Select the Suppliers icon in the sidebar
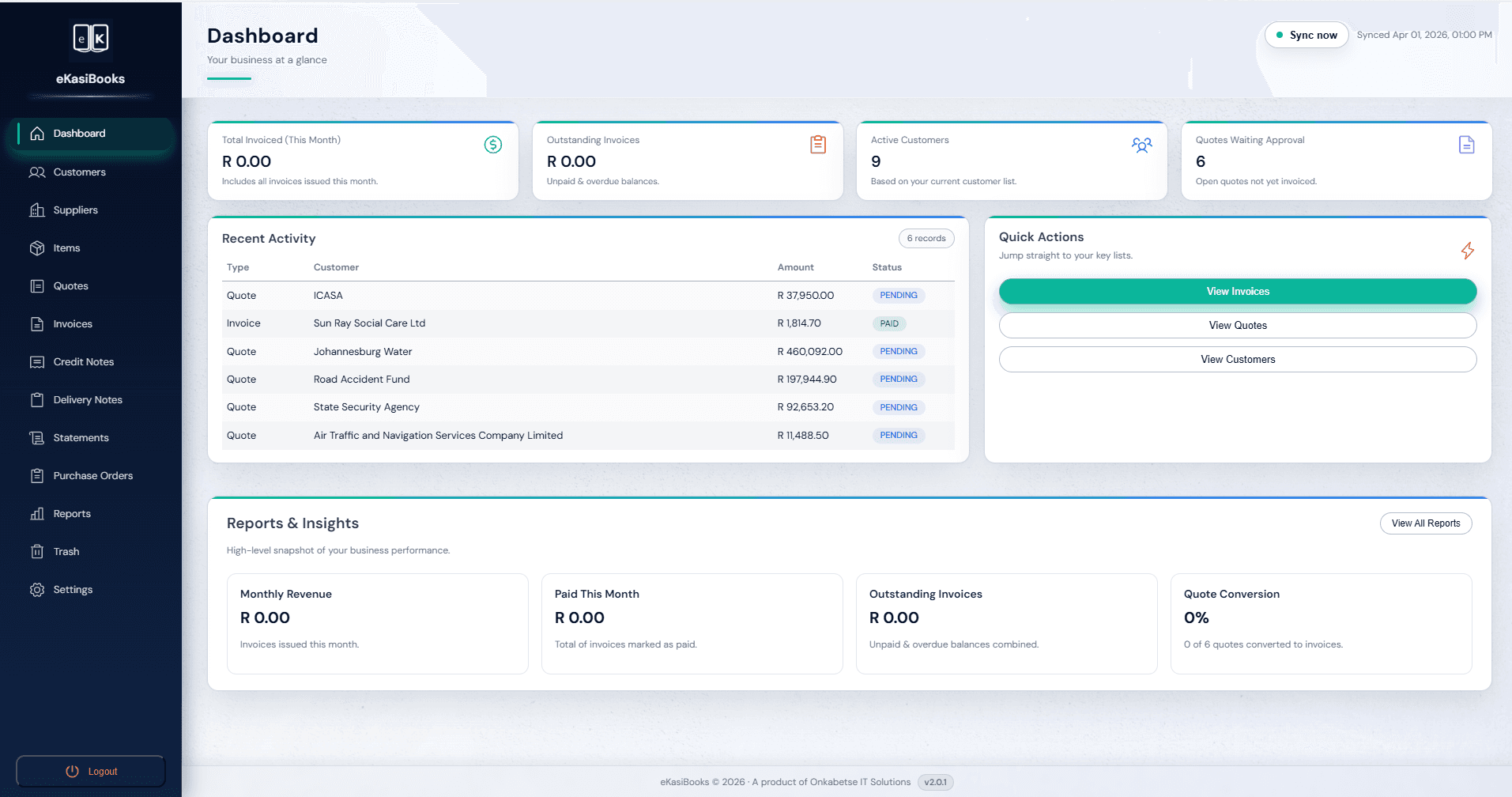Screen dimensions: 1512x797 tap(37, 210)
